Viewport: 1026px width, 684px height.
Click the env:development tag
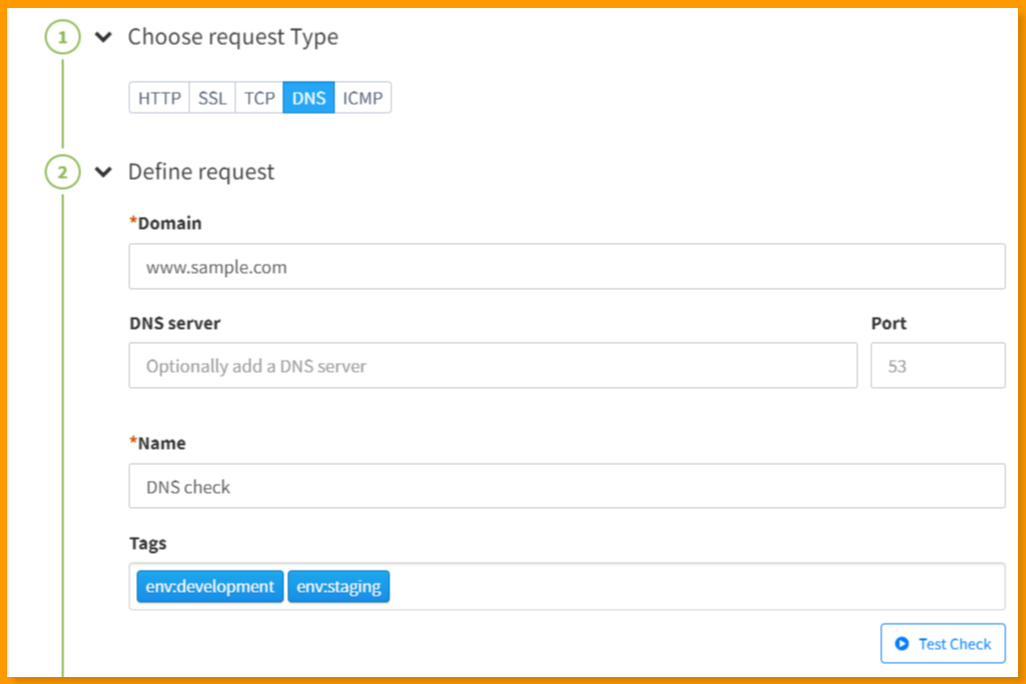(209, 586)
